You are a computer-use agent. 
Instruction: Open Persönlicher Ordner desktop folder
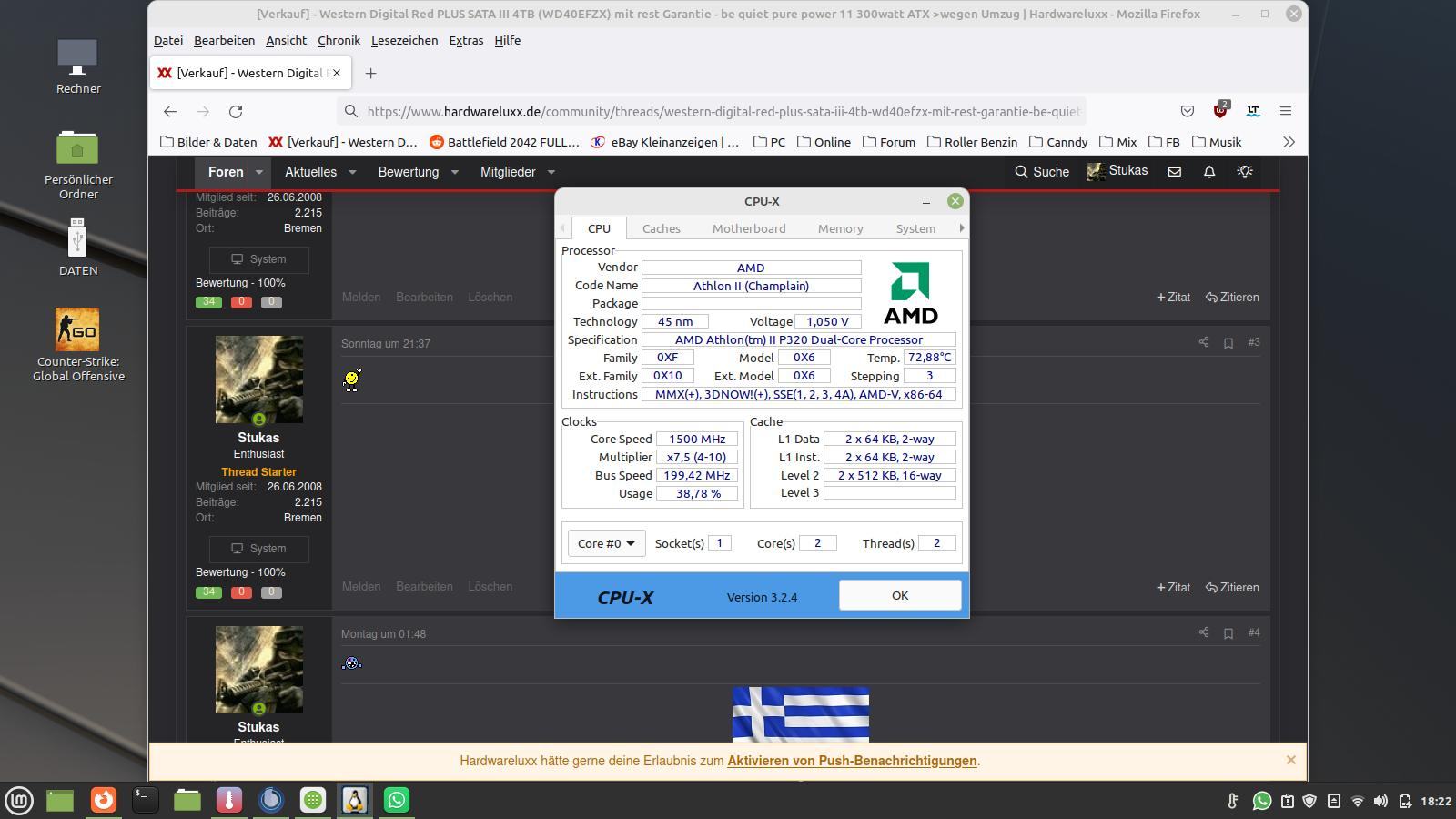[x=77, y=165]
